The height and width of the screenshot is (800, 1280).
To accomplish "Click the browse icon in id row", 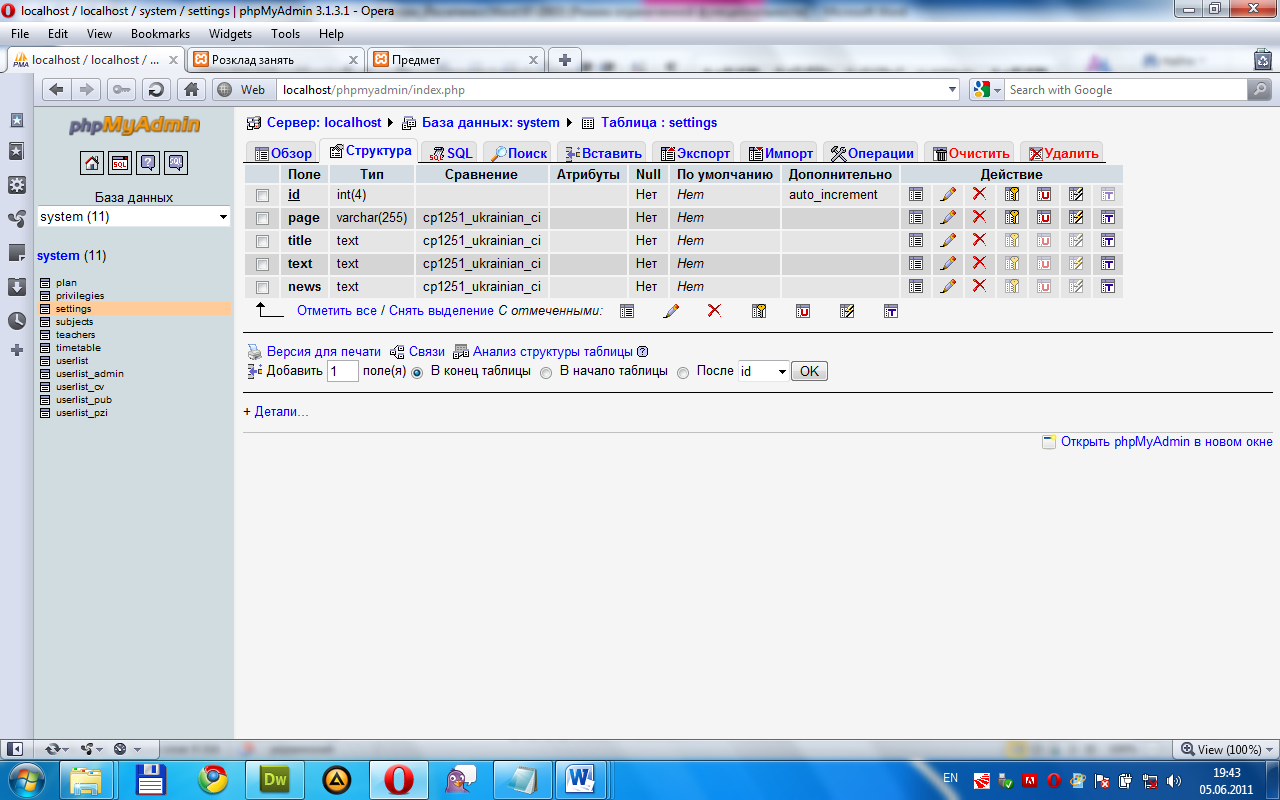I will (916, 195).
